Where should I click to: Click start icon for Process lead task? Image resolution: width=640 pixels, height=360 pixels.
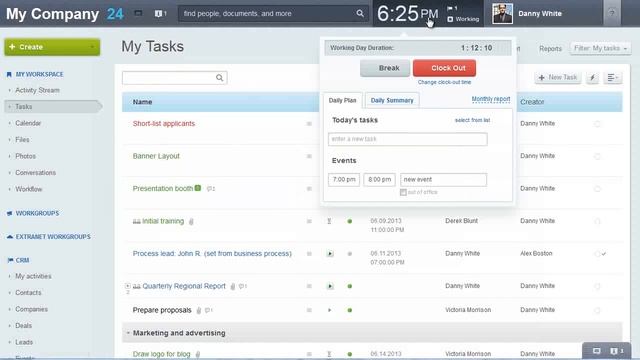click(x=330, y=254)
